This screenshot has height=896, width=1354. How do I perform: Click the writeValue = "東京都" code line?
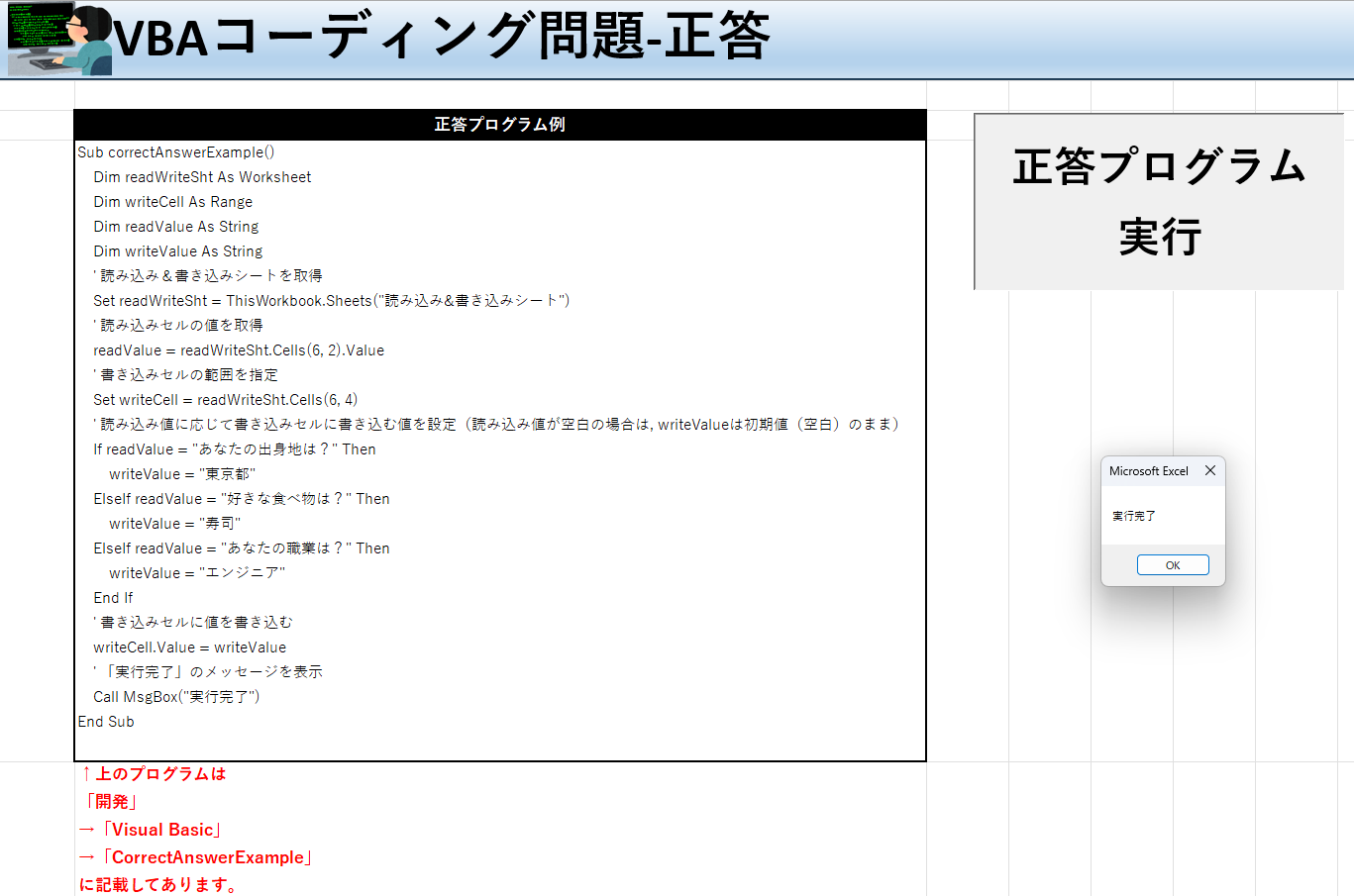[x=182, y=474]
